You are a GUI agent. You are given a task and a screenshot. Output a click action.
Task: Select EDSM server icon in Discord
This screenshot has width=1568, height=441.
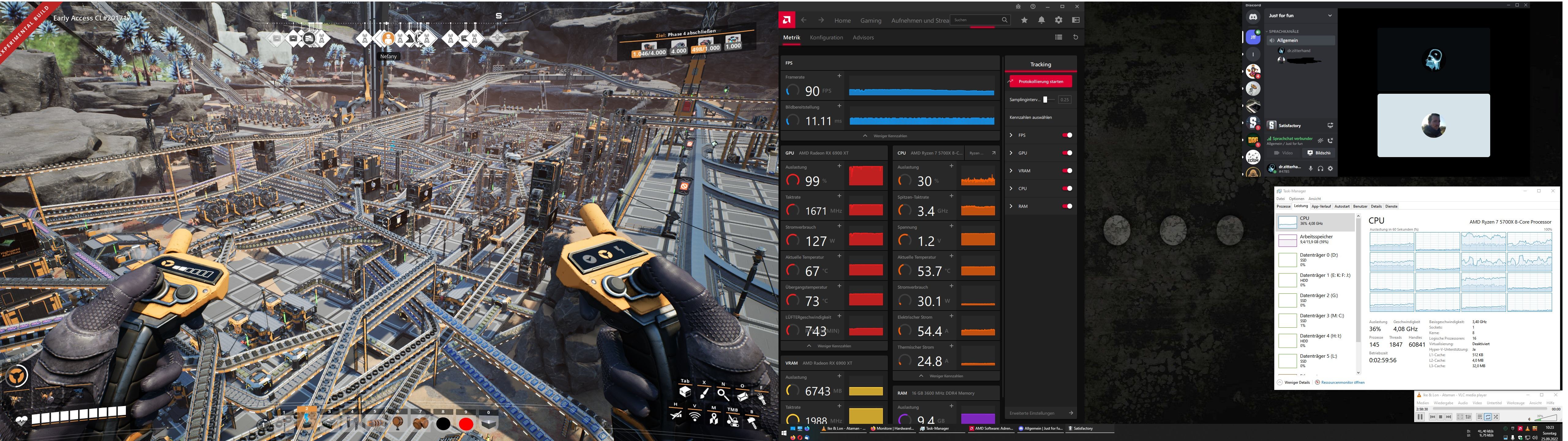coord(1253,157)
